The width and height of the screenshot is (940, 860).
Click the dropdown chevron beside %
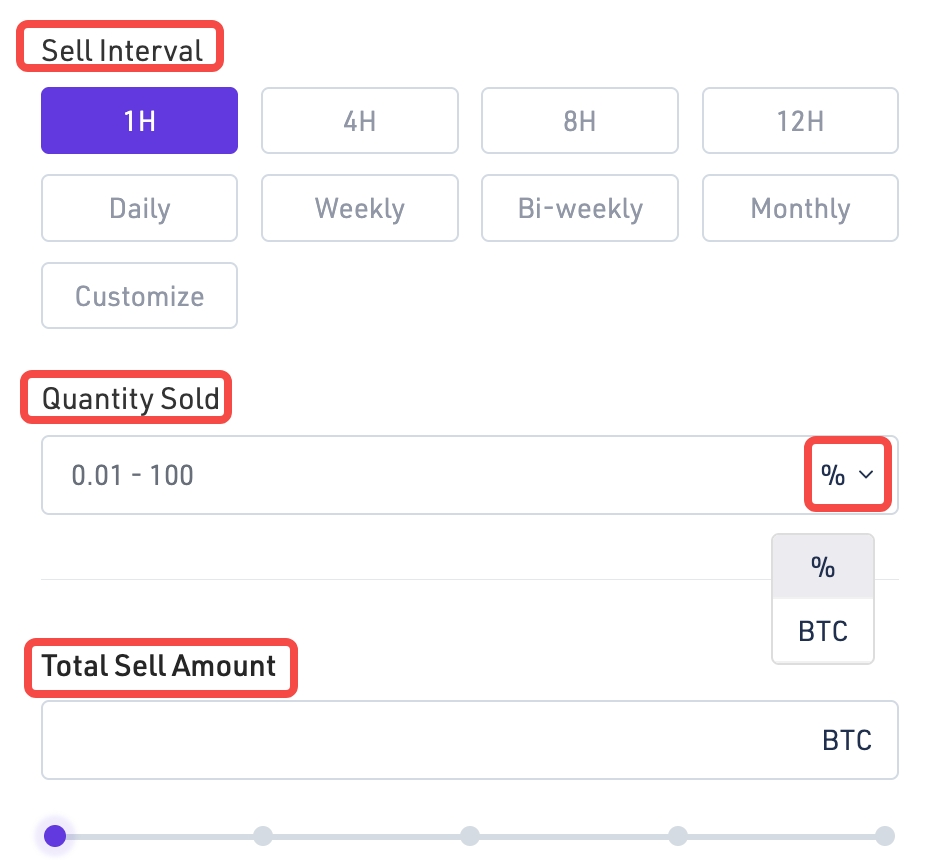pyautogui.click(x=866, y=475)
